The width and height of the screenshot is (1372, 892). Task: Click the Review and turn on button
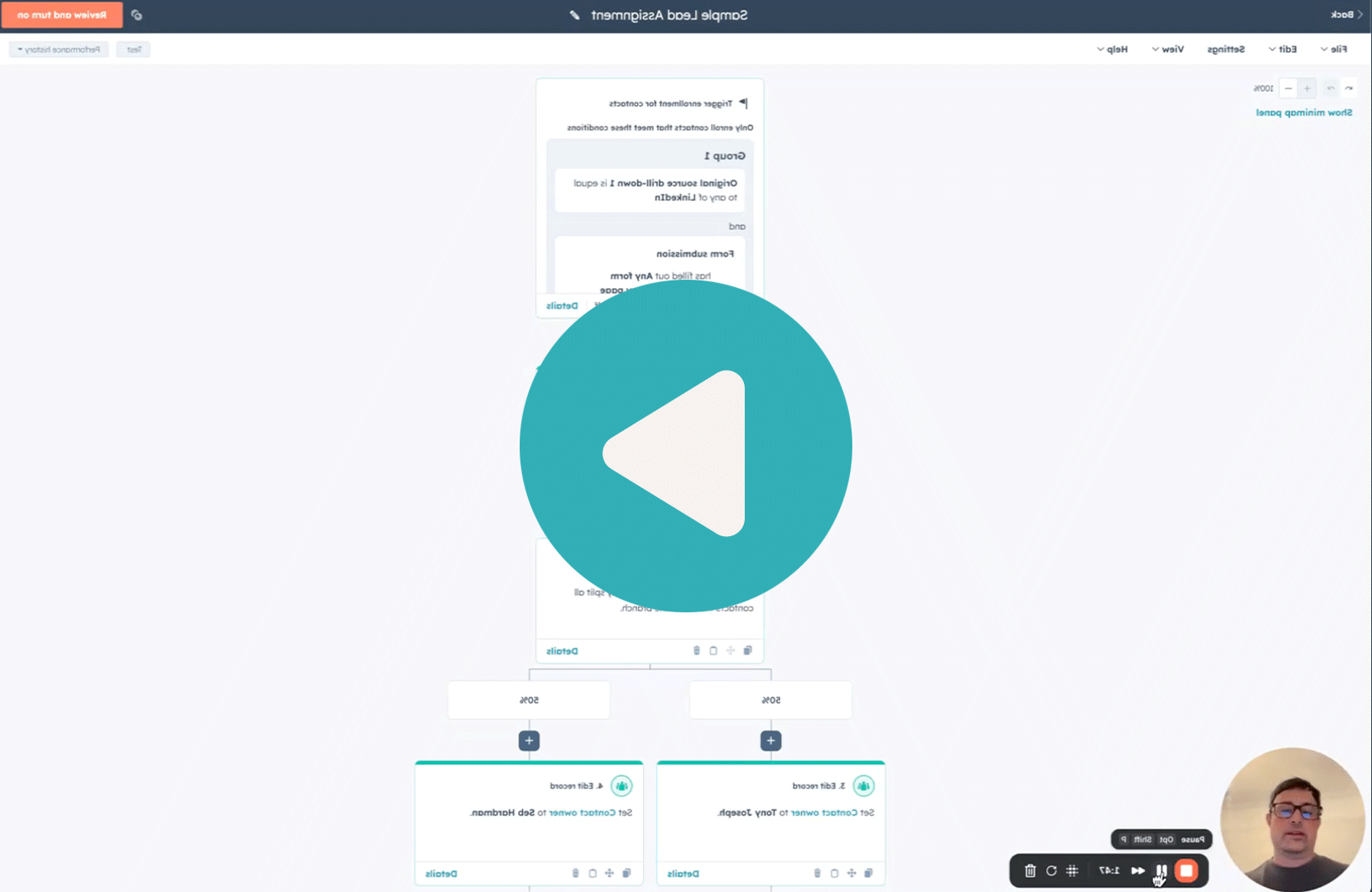pyautogui.click(x=61, y=15)
